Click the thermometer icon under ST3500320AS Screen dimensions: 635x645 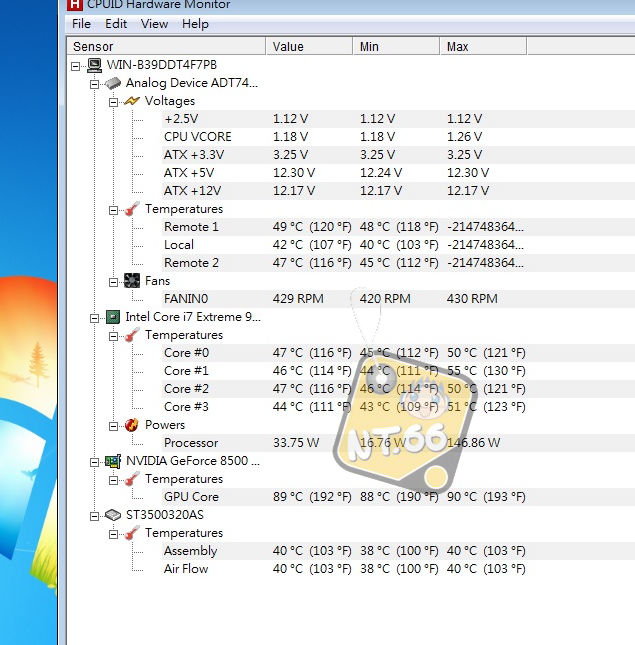132,533
